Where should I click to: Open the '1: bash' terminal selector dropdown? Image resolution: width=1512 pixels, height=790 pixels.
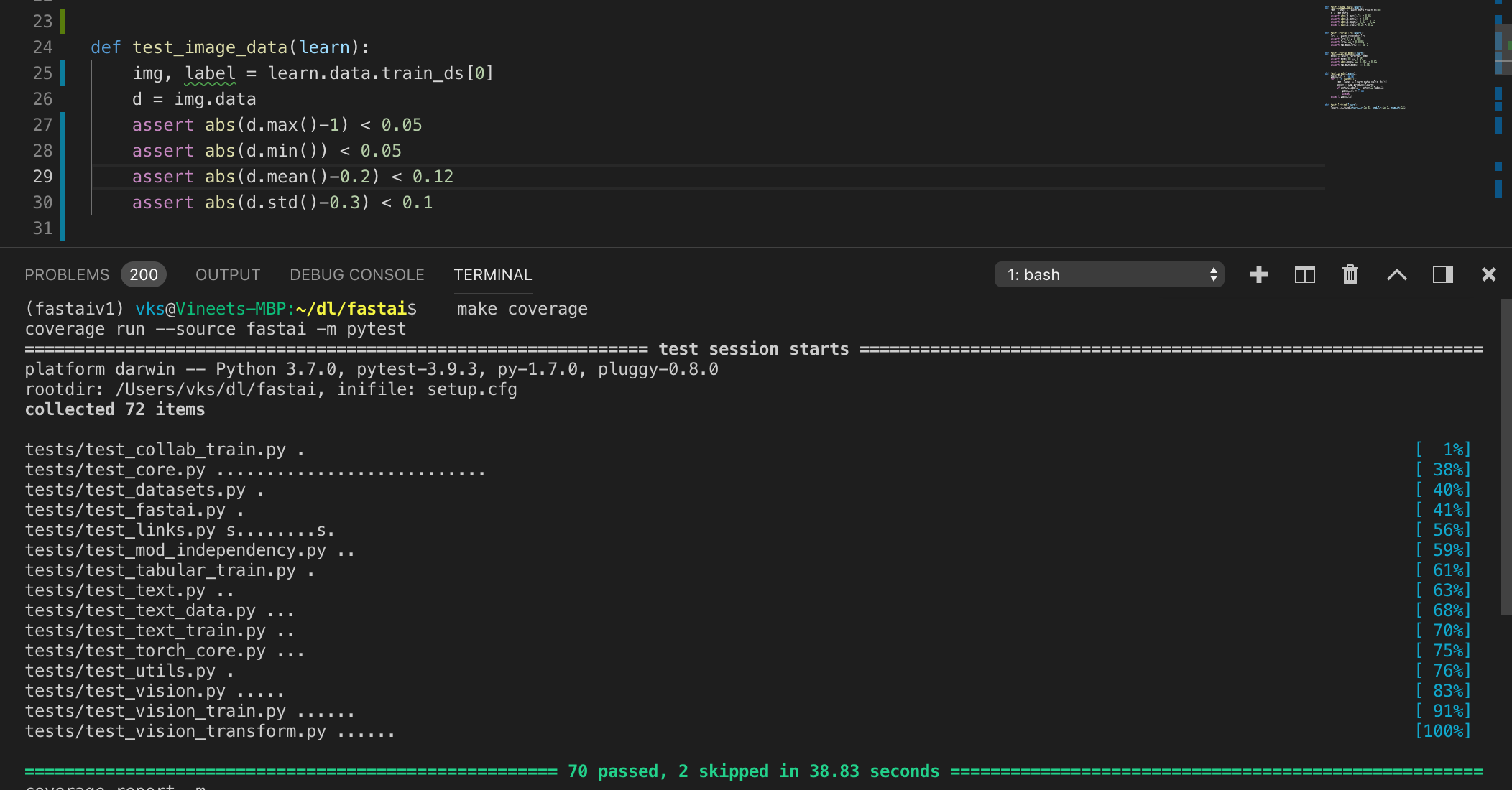click(1109, 274)
